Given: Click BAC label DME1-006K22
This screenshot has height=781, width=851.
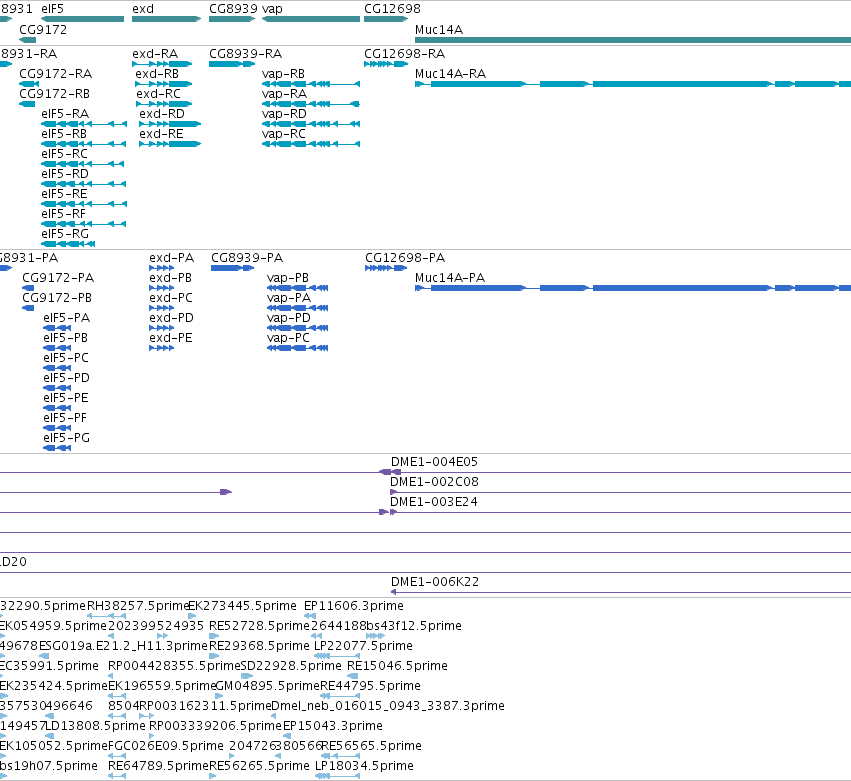Looking at the screenshot, I should coord(435,581).
